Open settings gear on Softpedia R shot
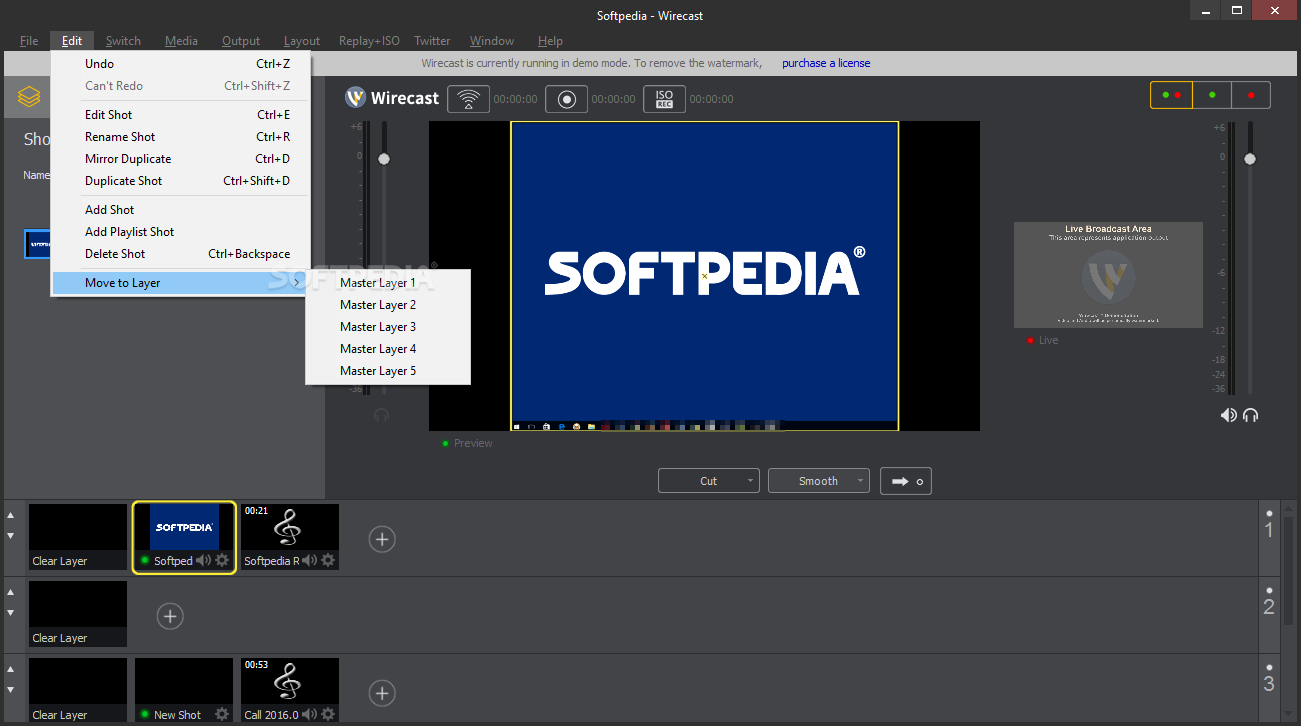Viewport: 1301px width, 726px height. coord(327,560)
